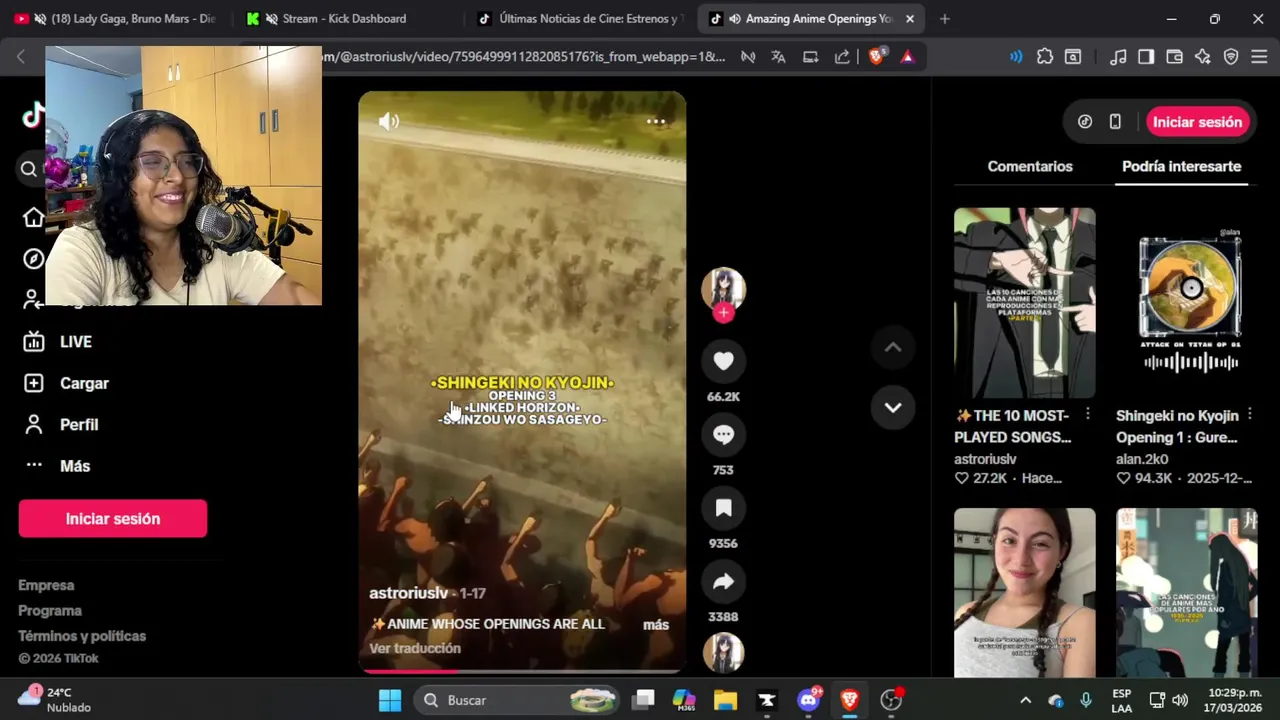Screen dimensions: 1280x720
Task: Click the pink Iniciar sesión button at top right
Action: 1197,122
